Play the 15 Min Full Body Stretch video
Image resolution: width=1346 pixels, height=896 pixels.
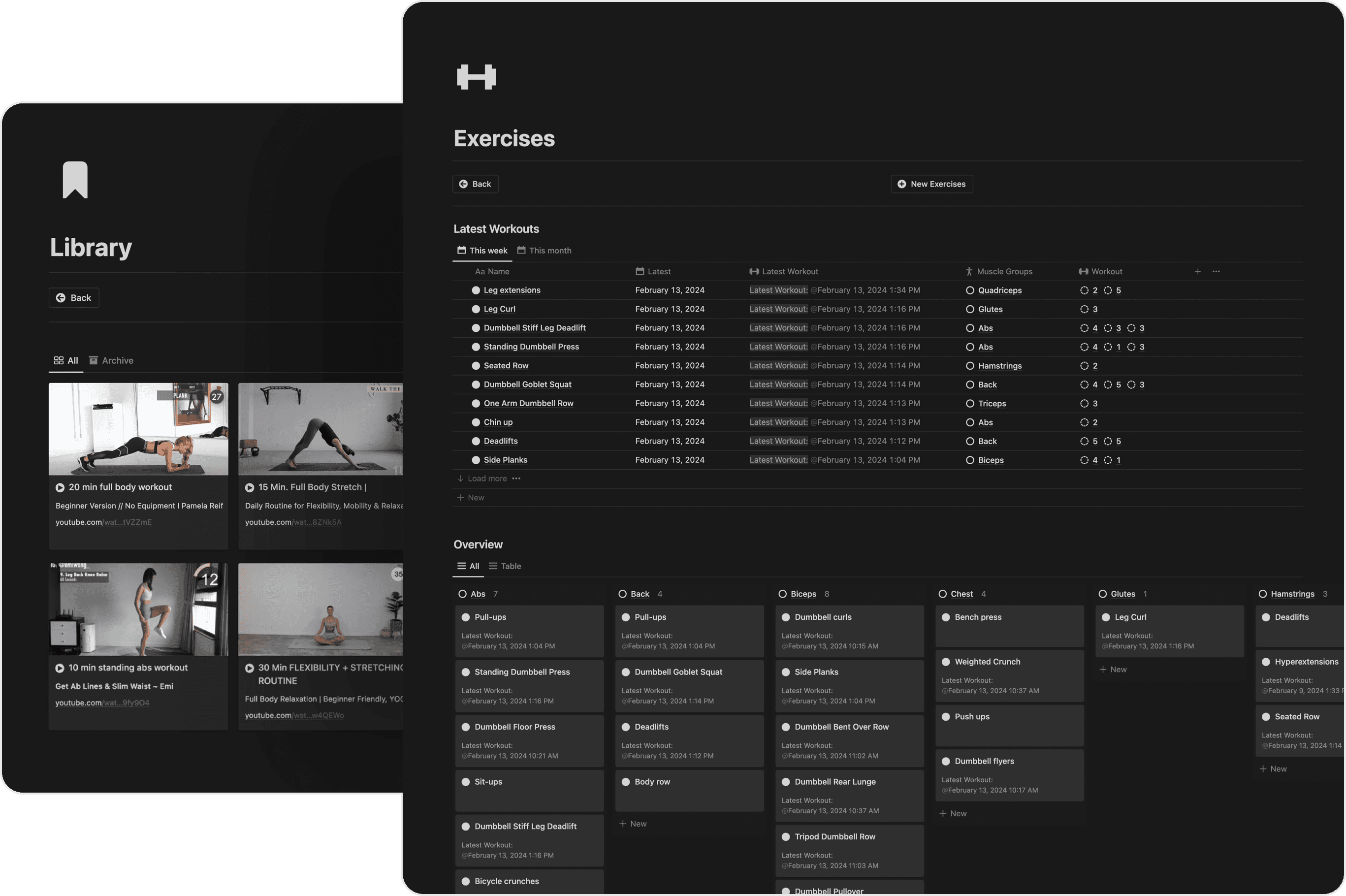tap(250, 487)
